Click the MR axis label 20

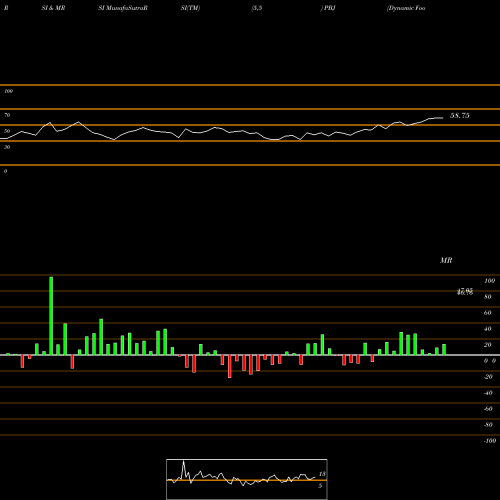pyautogui.click(x=488, y=345)
